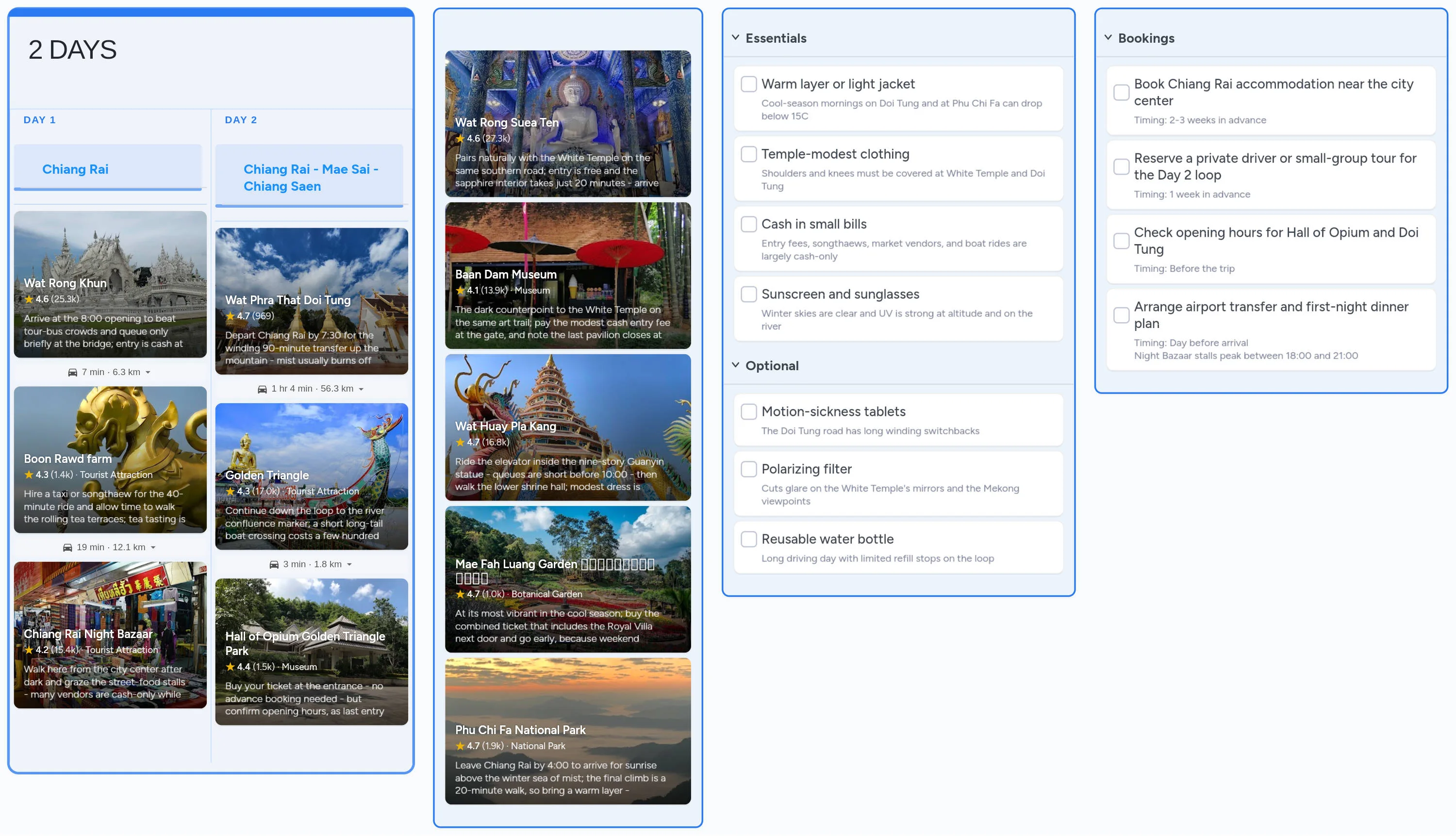The width and height of the screenshot is (1456, 836).
Task: Expand 1 hr 4 min · 56.3 km dropdown
Action: (x=361, y=389)
